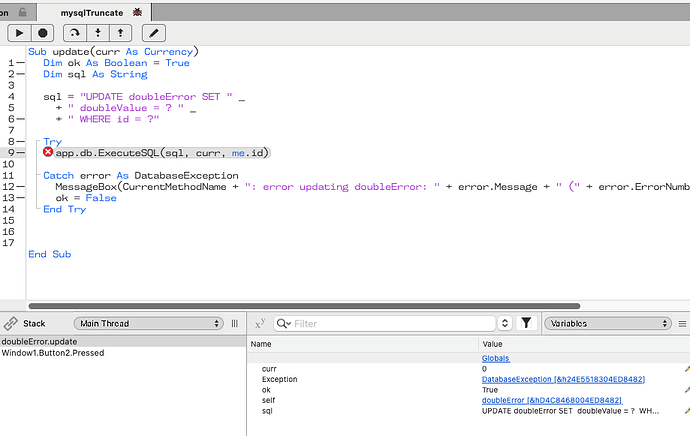The image size is (690, 436).
Task: Select Window1.Button2.Pressed stack frame
Action: coord(53,353)
